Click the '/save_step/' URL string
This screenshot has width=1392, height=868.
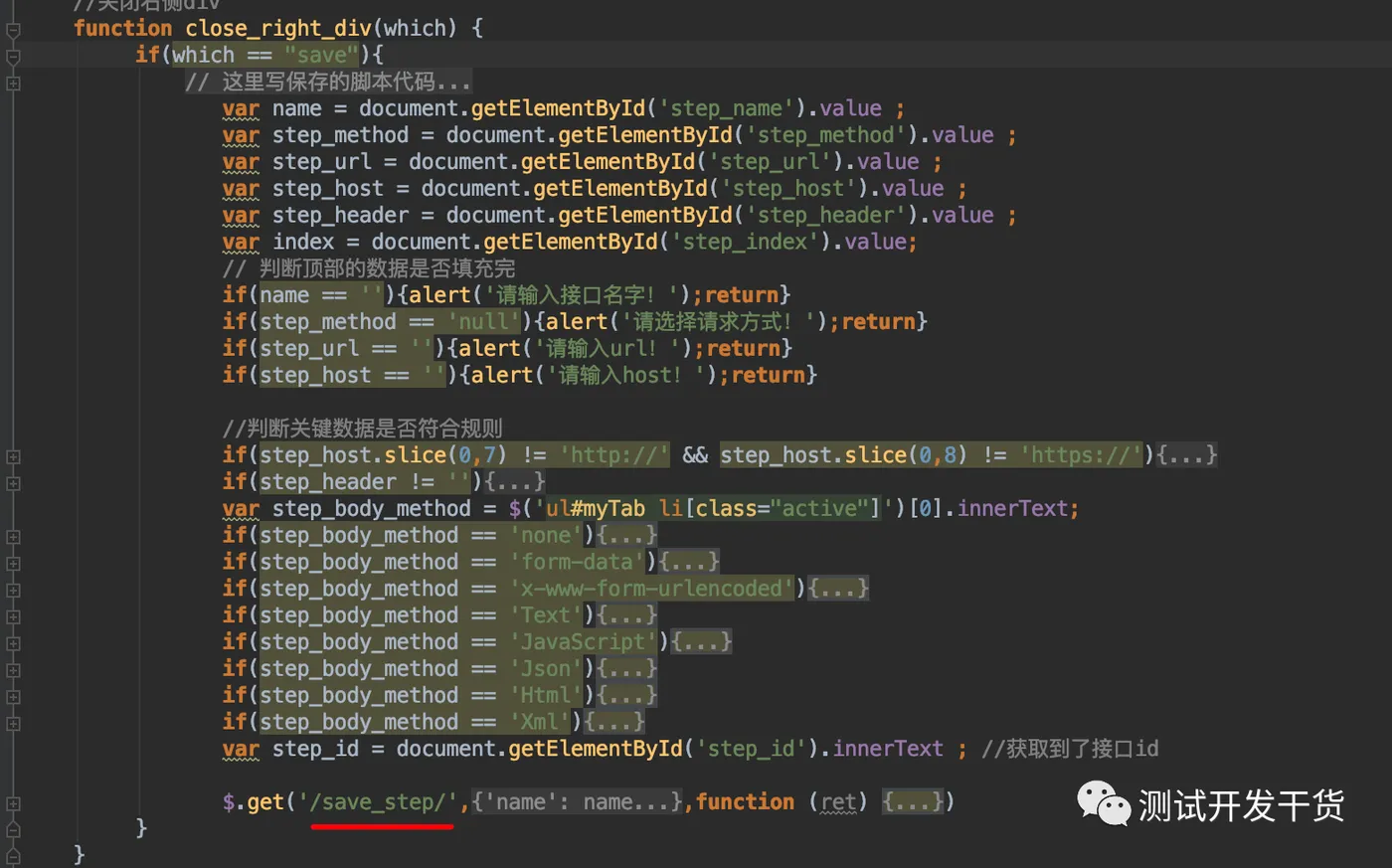click(378, 801)
